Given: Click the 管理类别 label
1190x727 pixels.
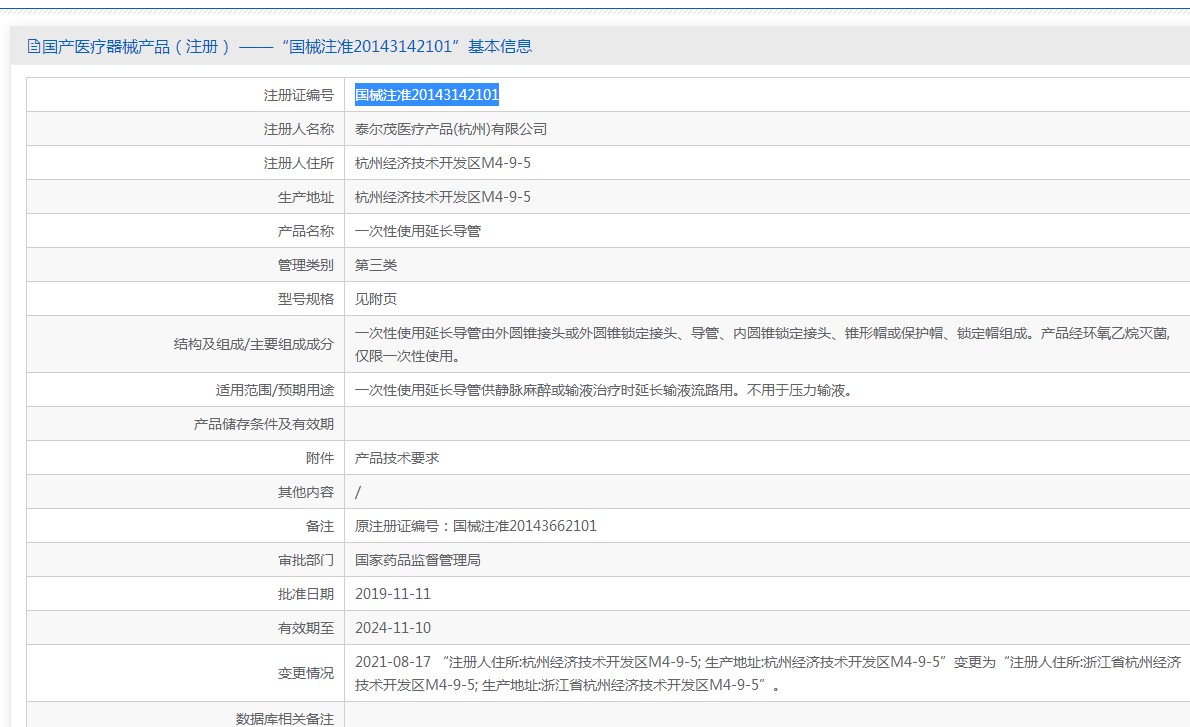Looking at the screenshot, I should [305, 265].
